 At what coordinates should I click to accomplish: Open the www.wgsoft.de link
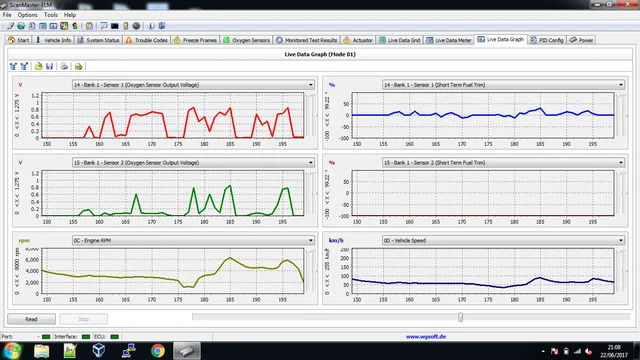tap(426, 337)
